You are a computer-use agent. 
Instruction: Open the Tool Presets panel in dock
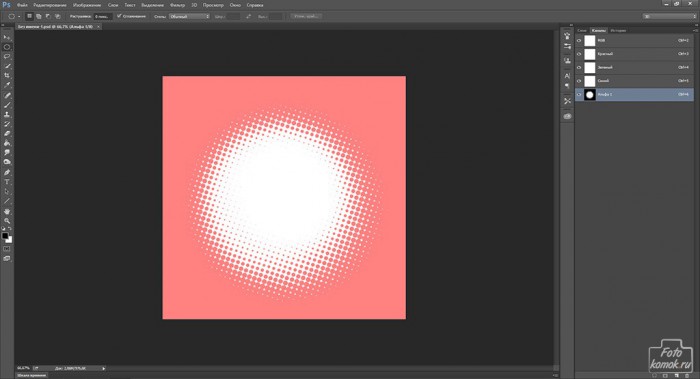point(567,101)
